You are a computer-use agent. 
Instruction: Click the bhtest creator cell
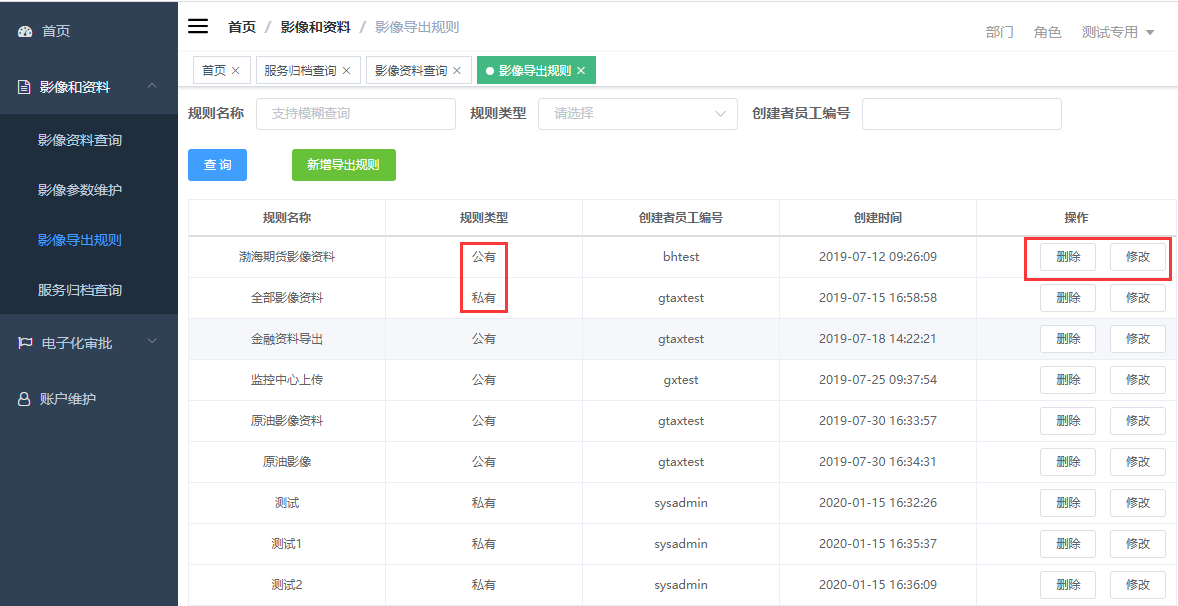(x=681, y=257)
